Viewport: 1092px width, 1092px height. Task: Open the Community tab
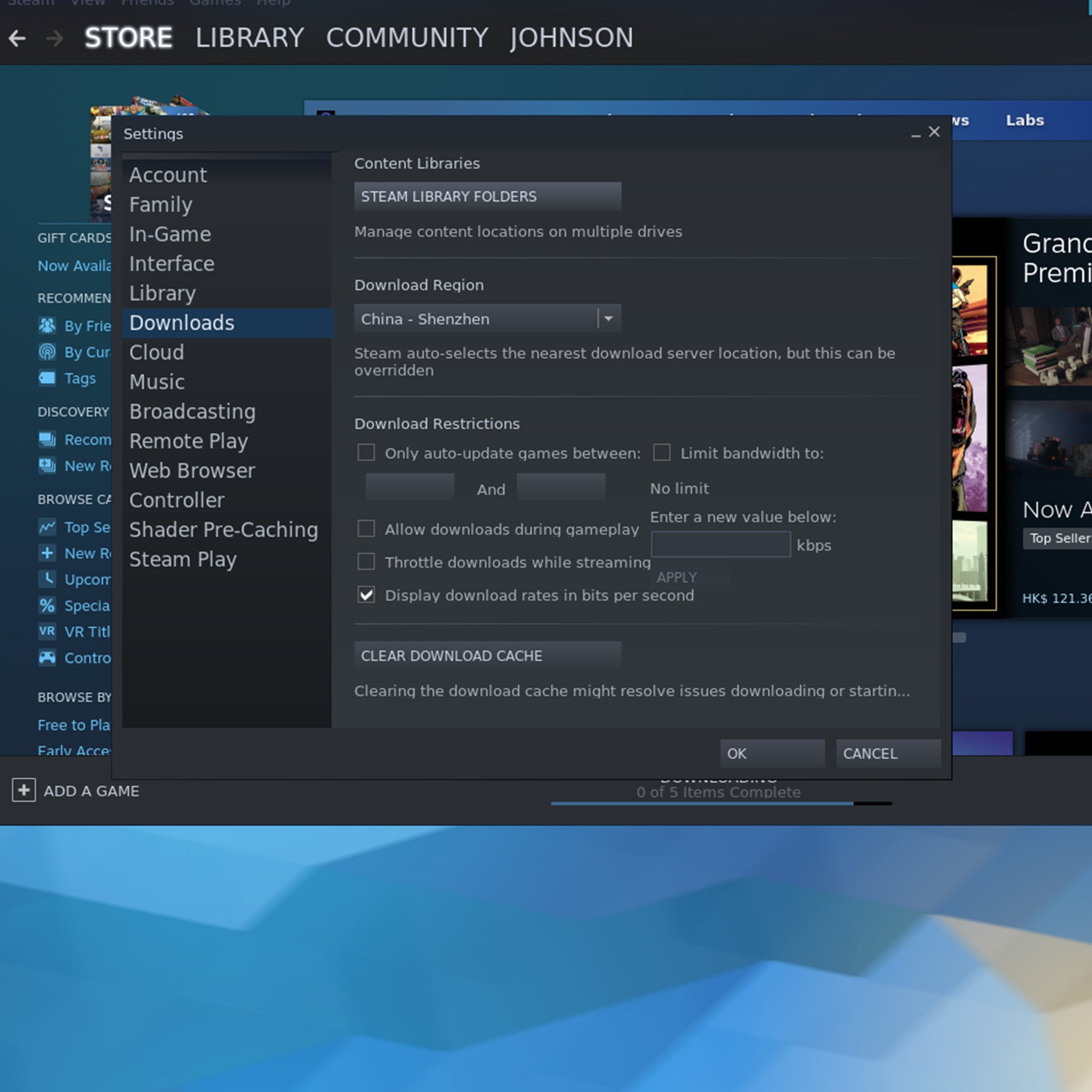[x=407, y=38]
